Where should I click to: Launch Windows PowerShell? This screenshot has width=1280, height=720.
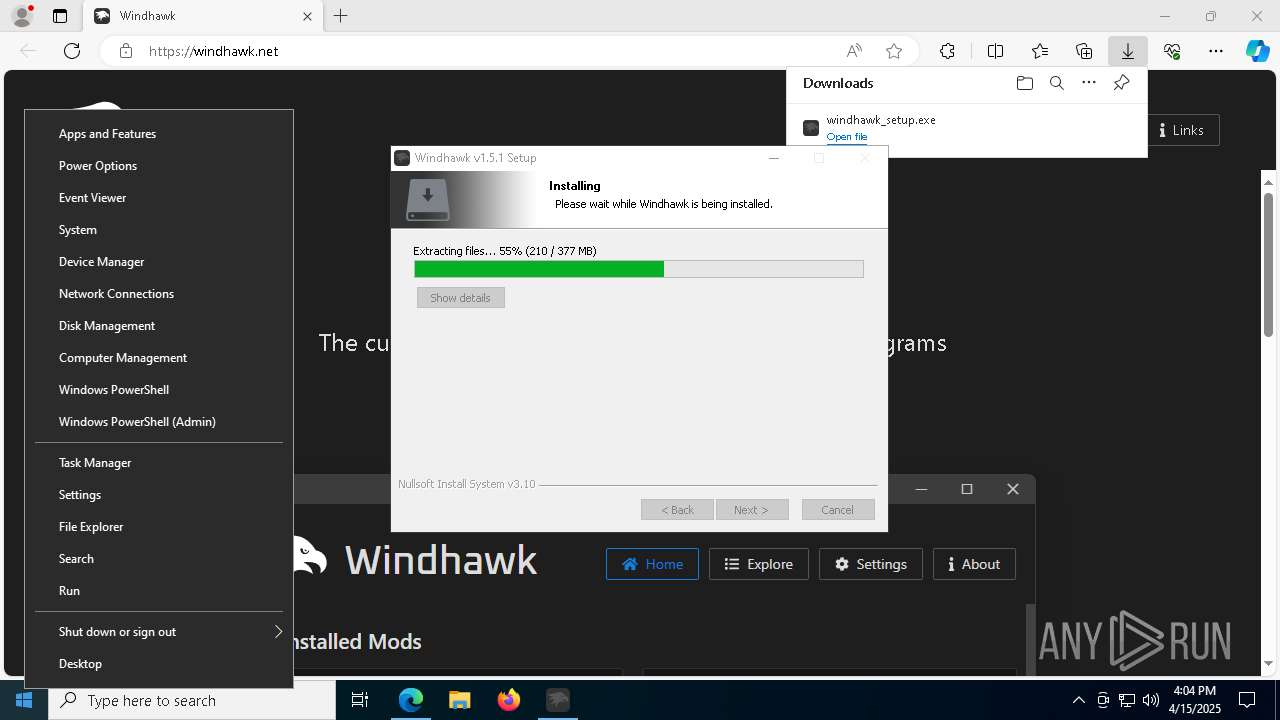click(x=159, y=390)
